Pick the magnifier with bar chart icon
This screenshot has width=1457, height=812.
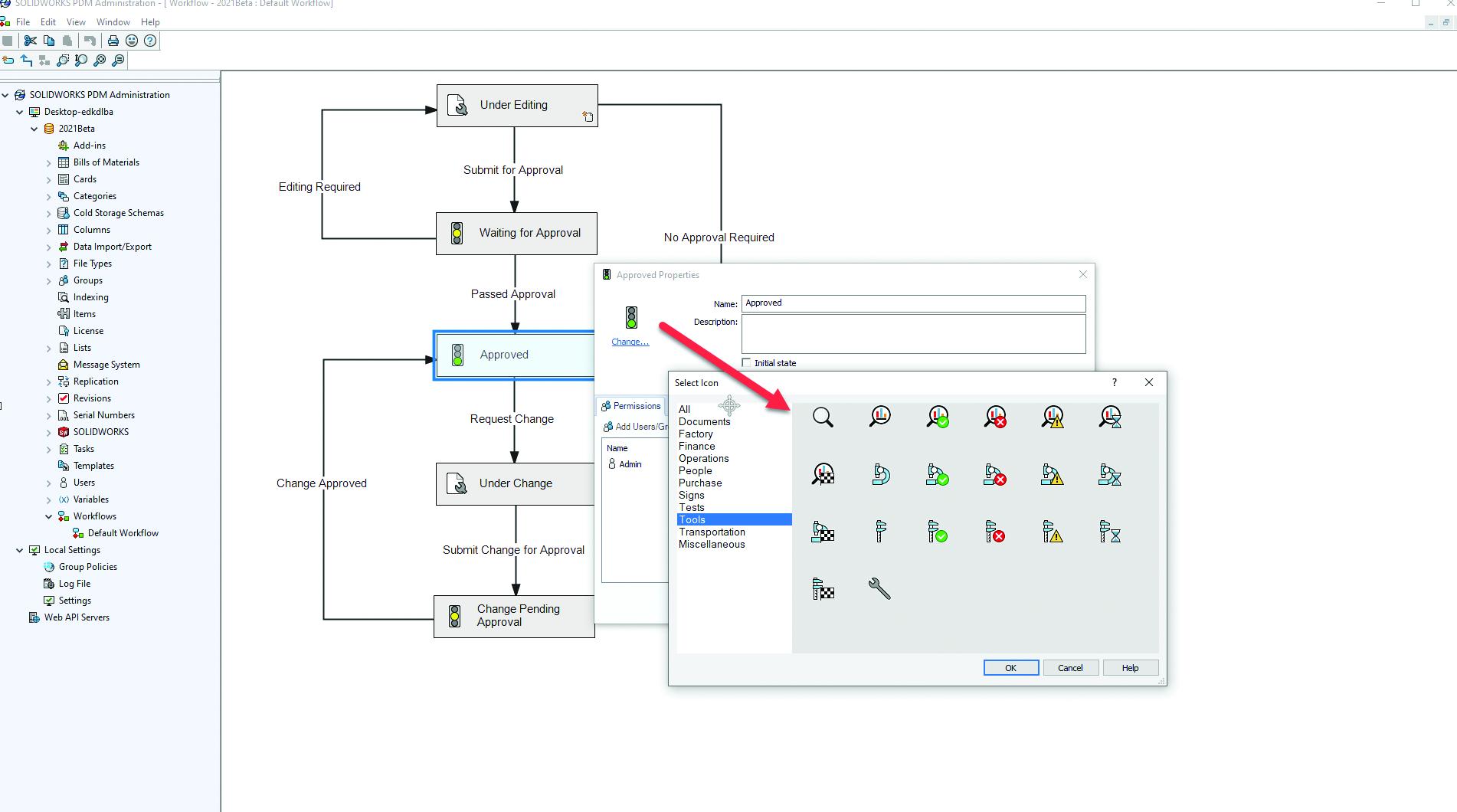[x=880, y=417]
